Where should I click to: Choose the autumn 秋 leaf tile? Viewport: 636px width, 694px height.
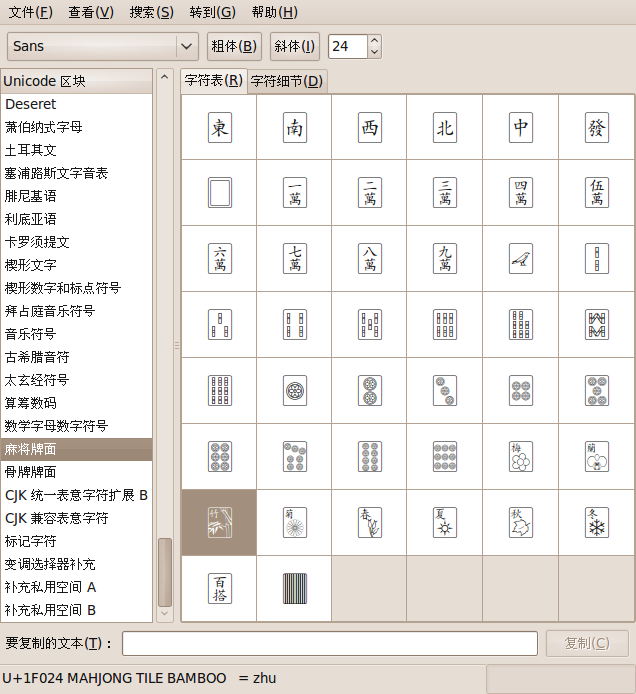coord(520,523)
